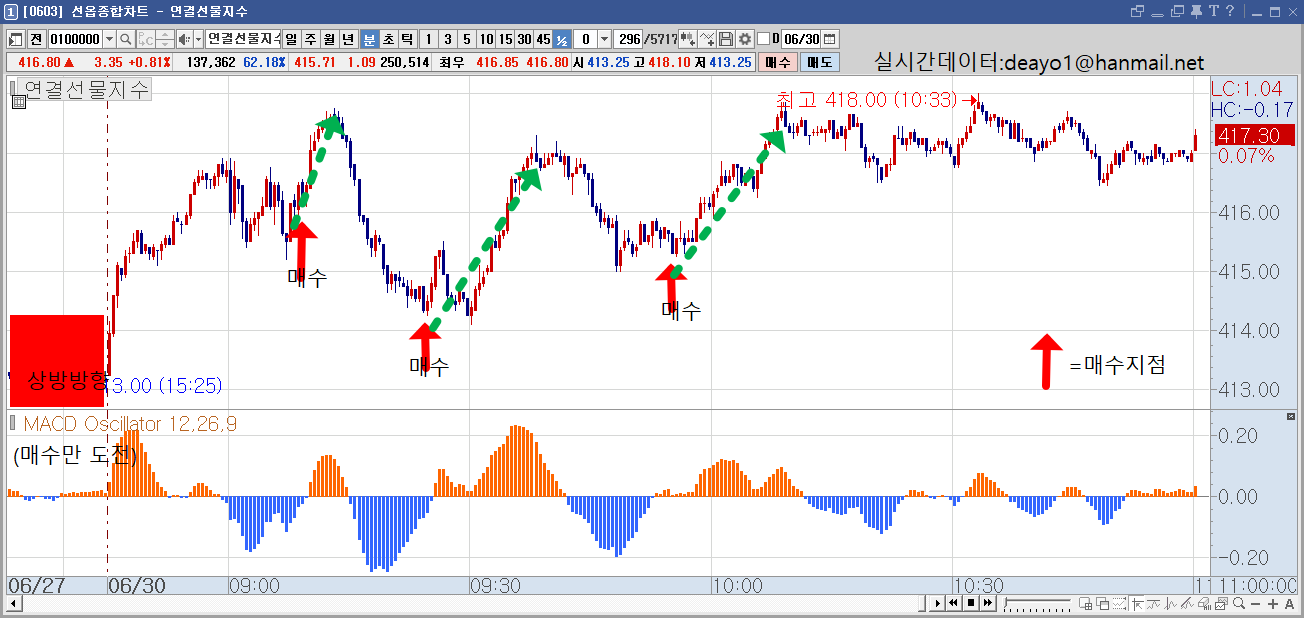Zoom in chart with plus icon
Screen dimensions: 1304x618
[x=1274, y=604]
